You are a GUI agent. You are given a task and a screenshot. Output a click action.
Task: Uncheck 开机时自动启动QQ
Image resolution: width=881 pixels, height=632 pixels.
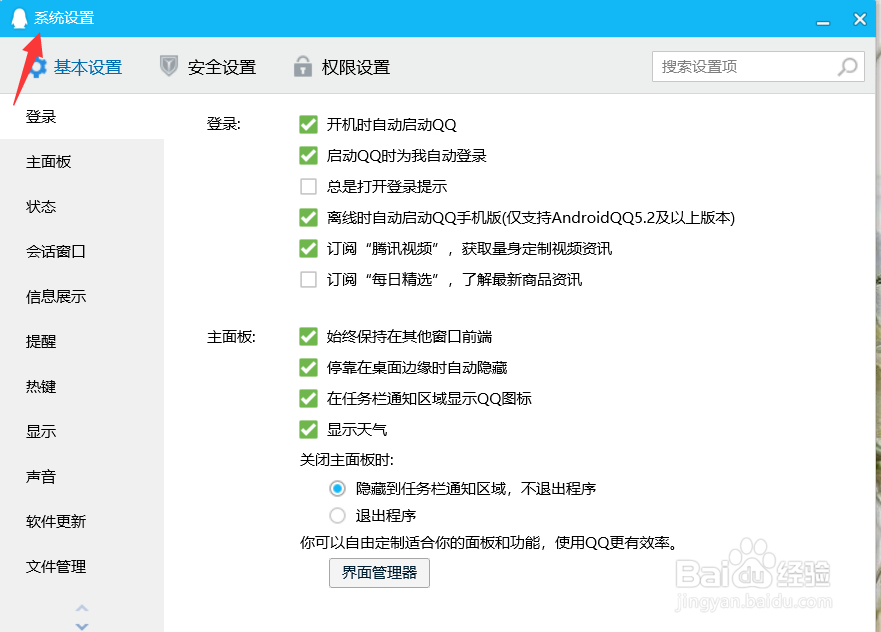point(308,124)
